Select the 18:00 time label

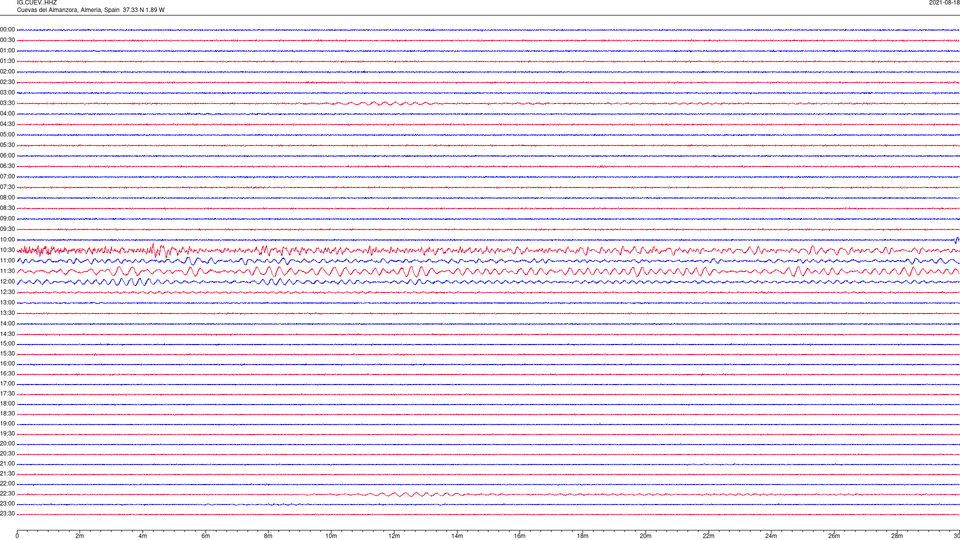coord(7,403)
